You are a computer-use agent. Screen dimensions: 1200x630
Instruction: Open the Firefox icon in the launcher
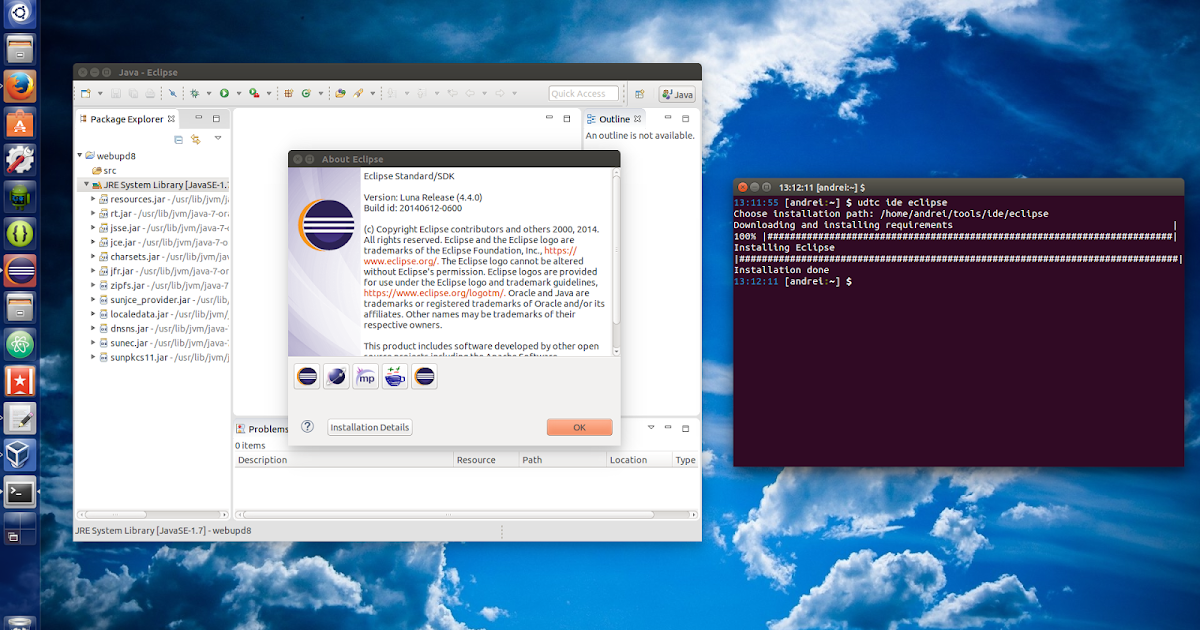20,85
